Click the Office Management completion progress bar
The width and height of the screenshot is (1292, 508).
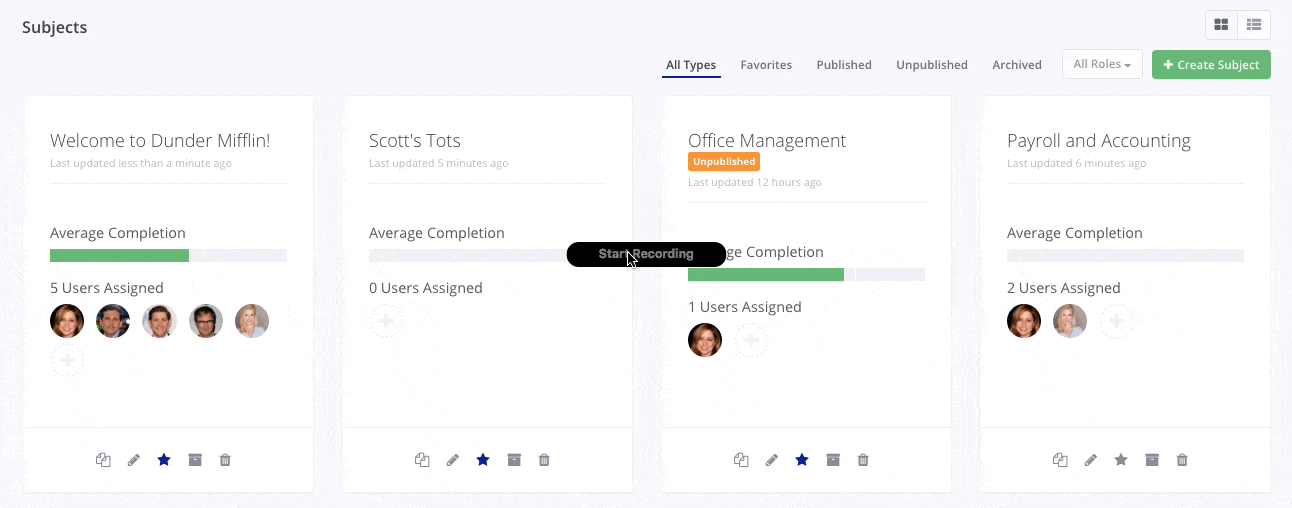[806, 275]
